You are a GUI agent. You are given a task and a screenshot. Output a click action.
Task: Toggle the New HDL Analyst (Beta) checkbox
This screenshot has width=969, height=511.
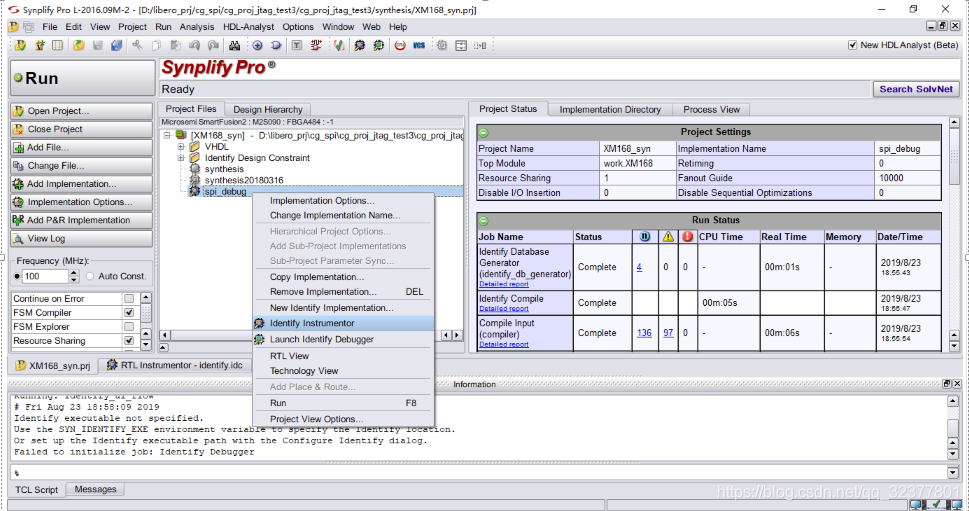click(853, 45)
